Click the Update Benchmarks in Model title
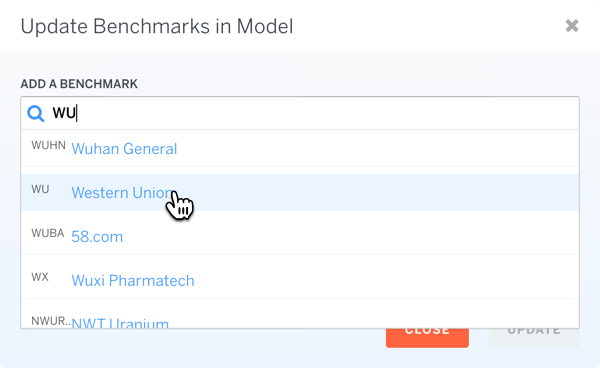Screen dimensions: 600x368 click(157, 26)
